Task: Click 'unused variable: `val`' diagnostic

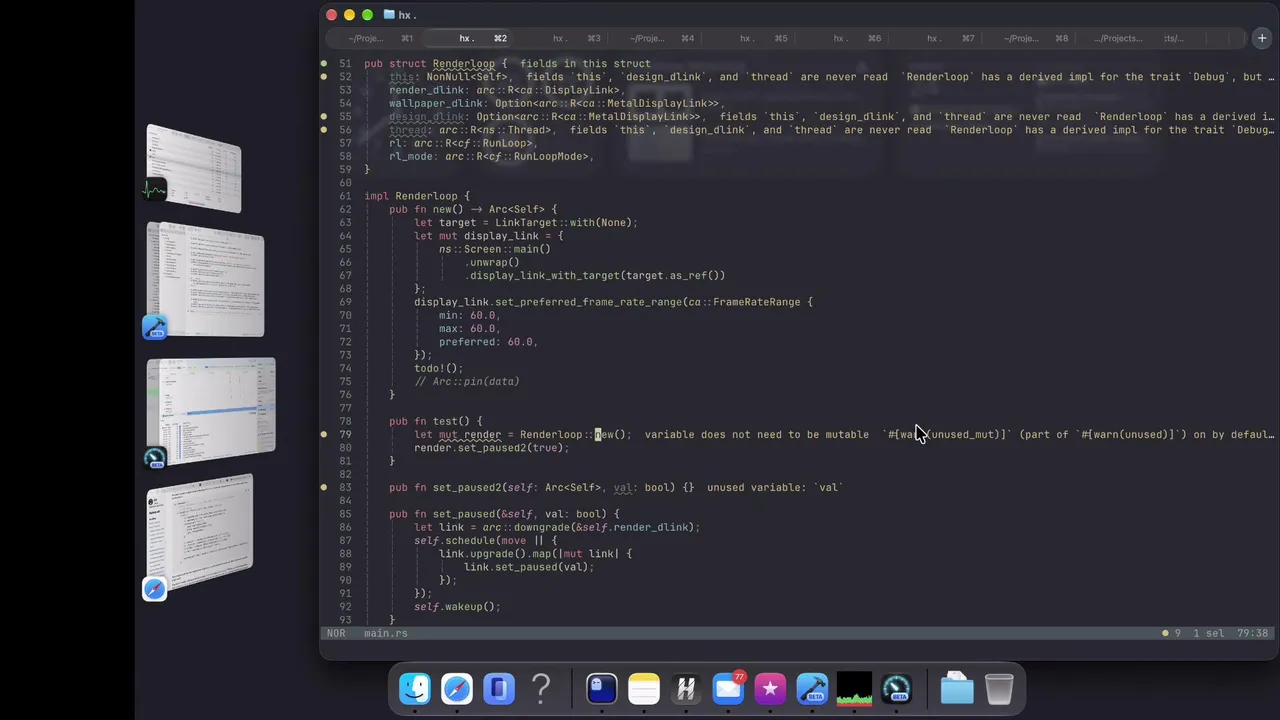Action: 775,488
